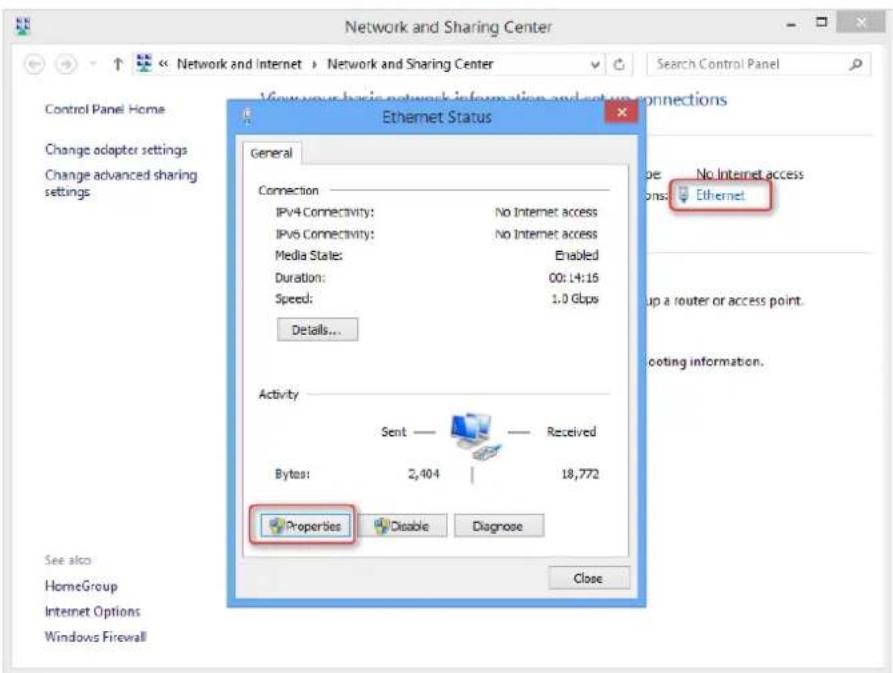Open Internet Options link

92,612
